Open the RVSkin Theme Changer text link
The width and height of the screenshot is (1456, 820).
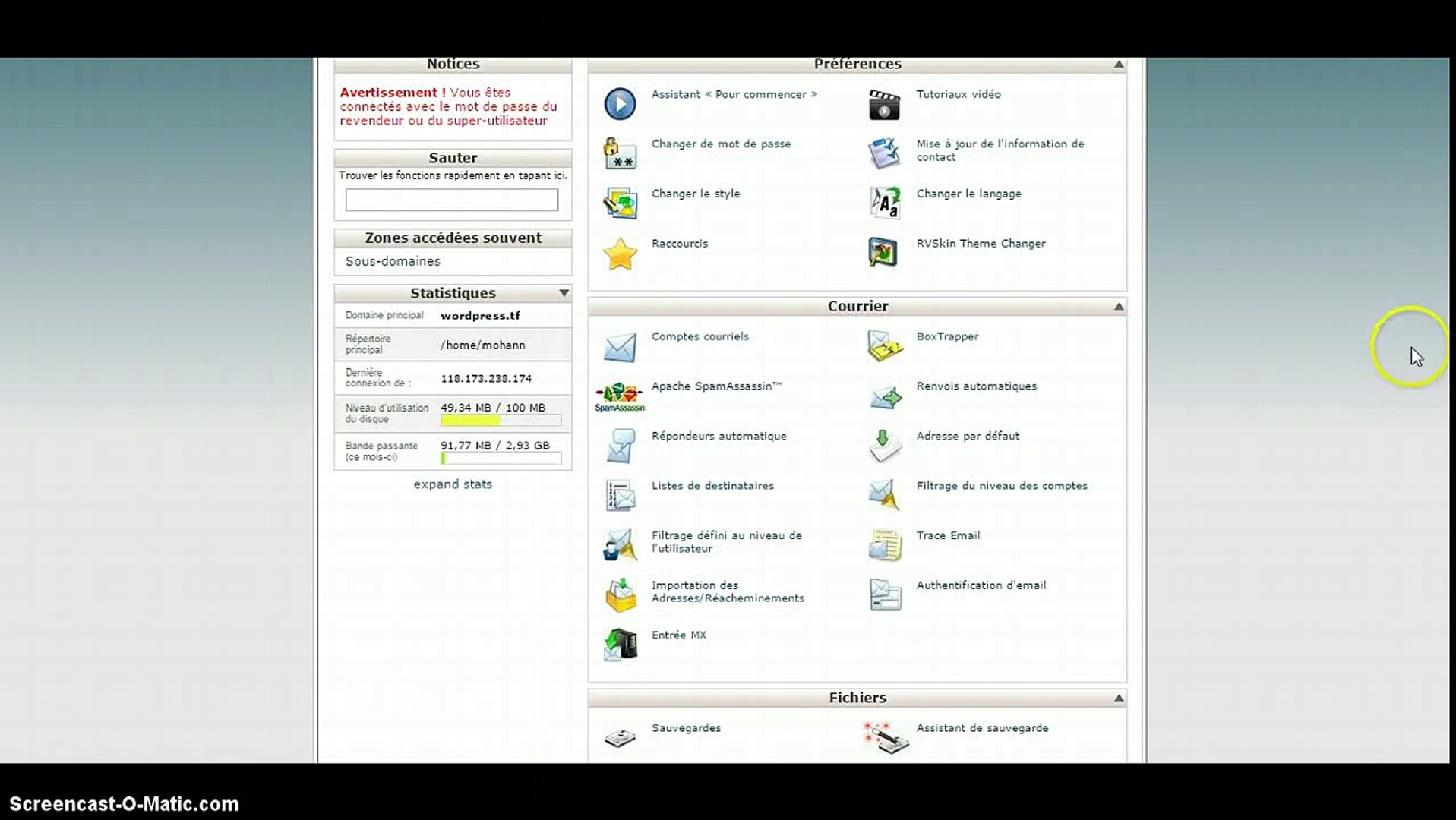pos(981,244)
